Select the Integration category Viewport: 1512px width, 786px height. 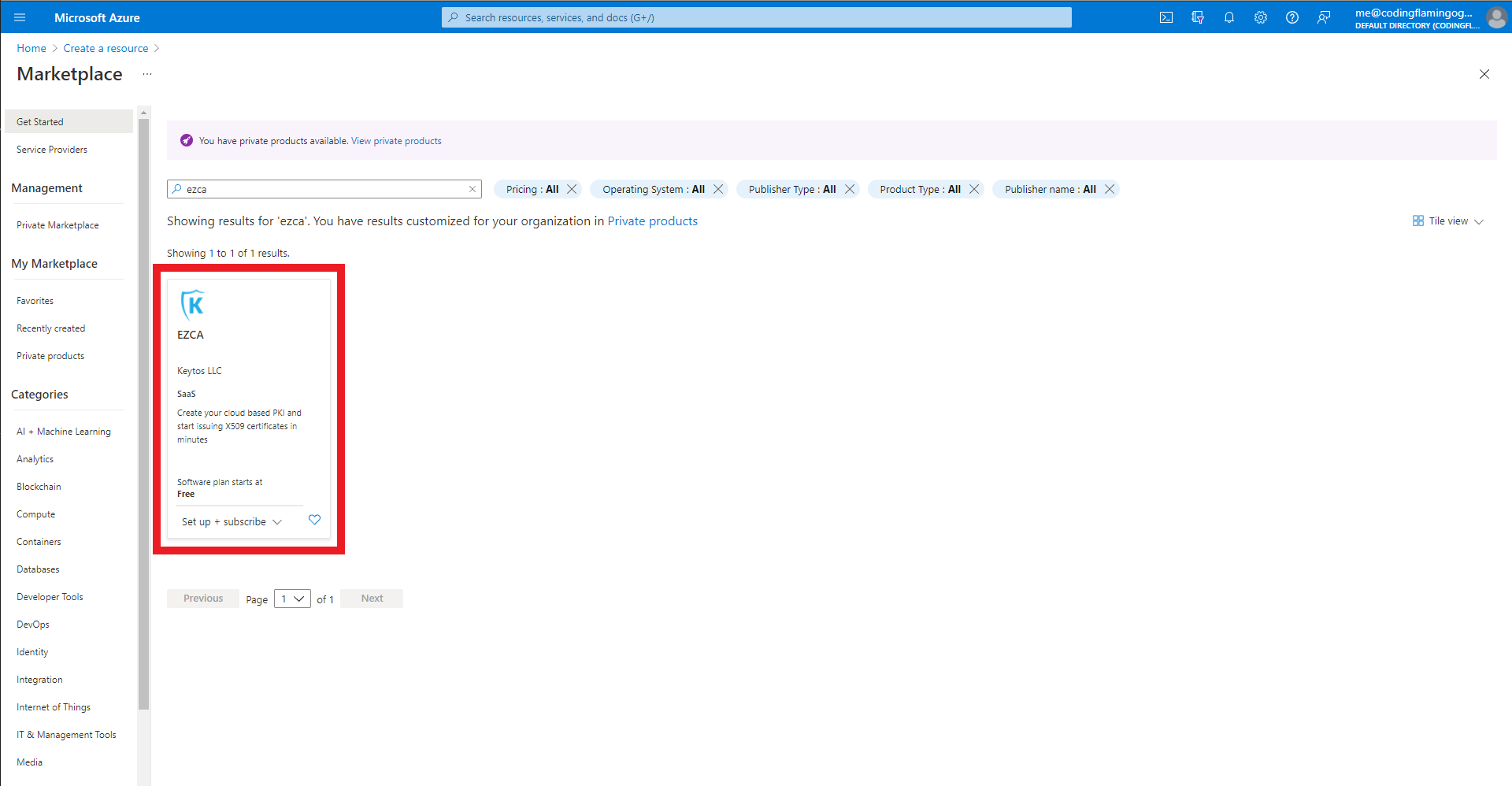[x=39, y=680]
